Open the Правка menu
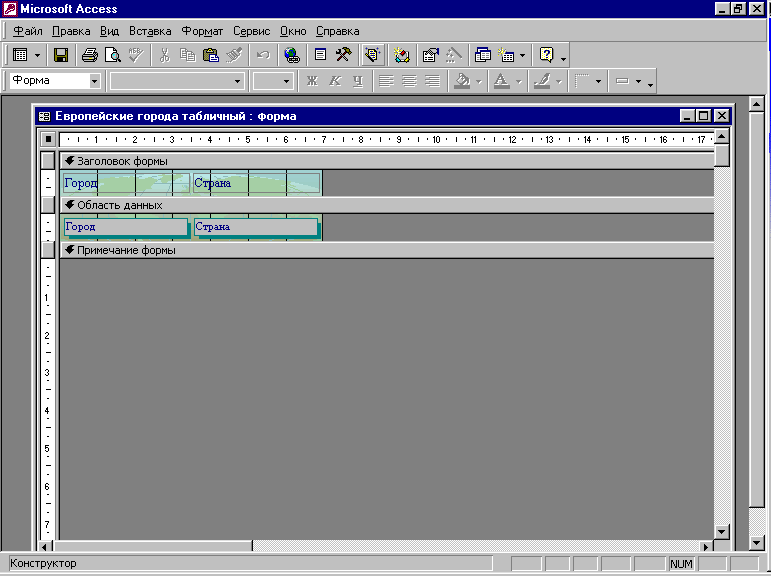 [71, 31]
